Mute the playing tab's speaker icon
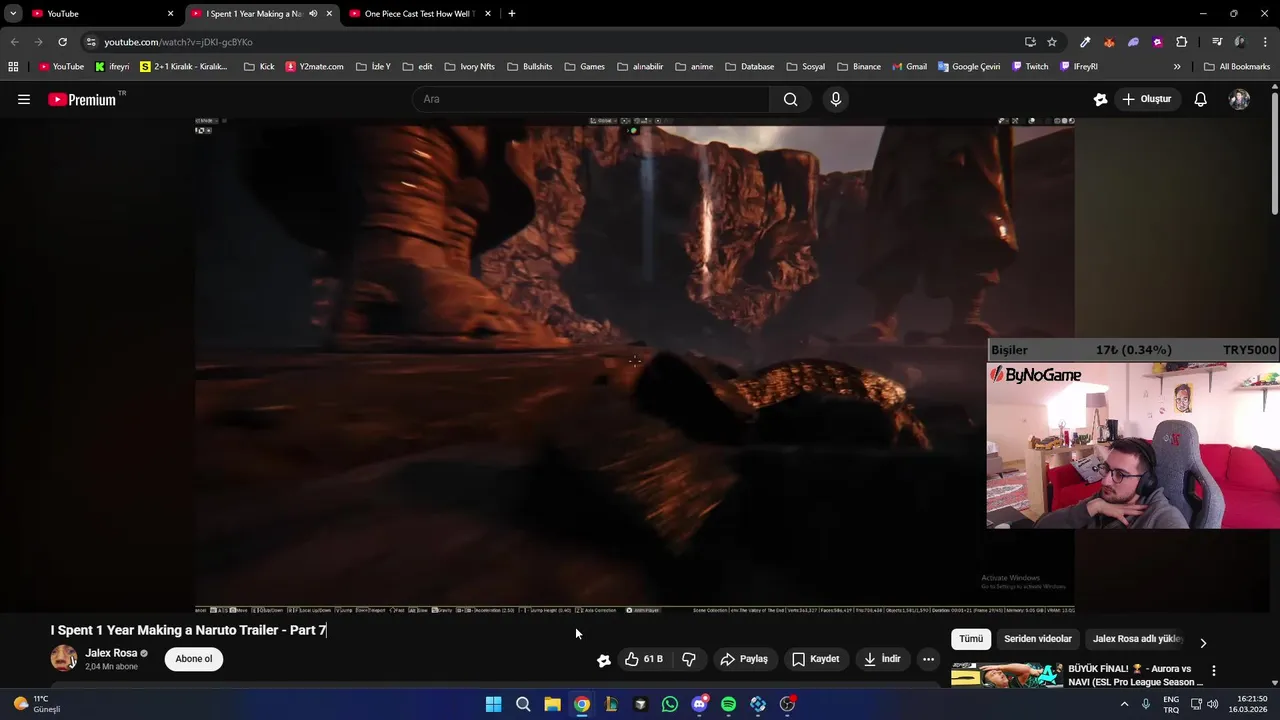This screenshot has width=1280, height=720. [x=313, y=14]
